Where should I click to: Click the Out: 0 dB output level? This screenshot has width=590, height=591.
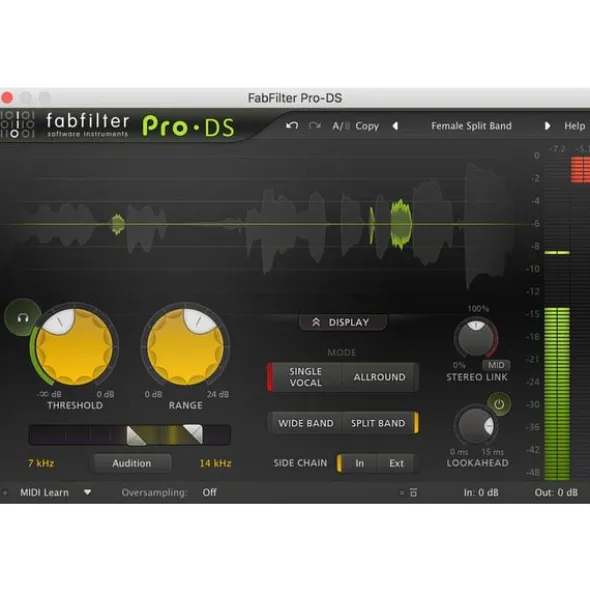(x=556, y=492)
